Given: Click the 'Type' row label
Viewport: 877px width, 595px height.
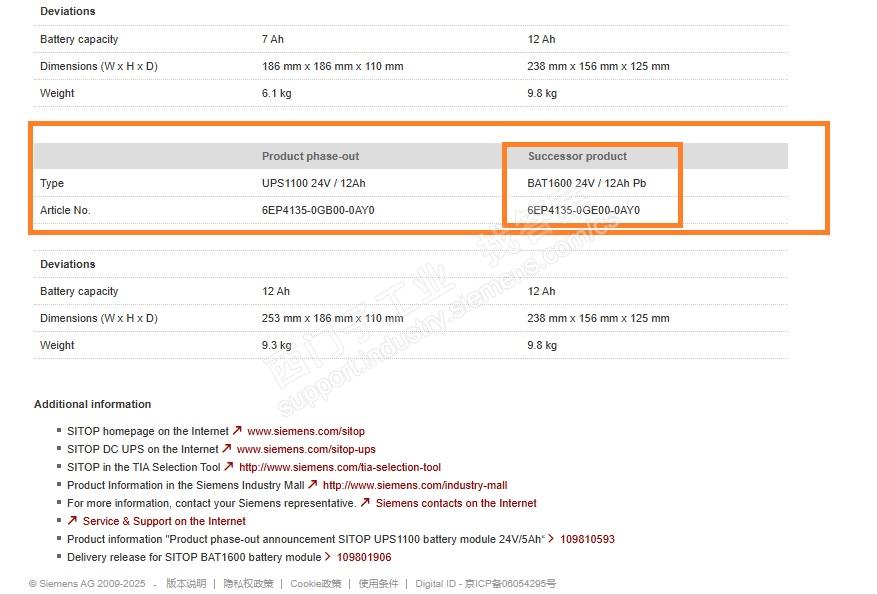Looking at the screenshot, I should [x=52, y=183].
